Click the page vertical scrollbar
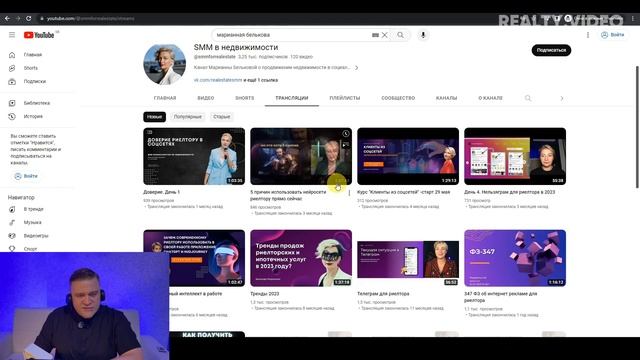The height and width of the screenshot is (360, 640). pos(637,127)
